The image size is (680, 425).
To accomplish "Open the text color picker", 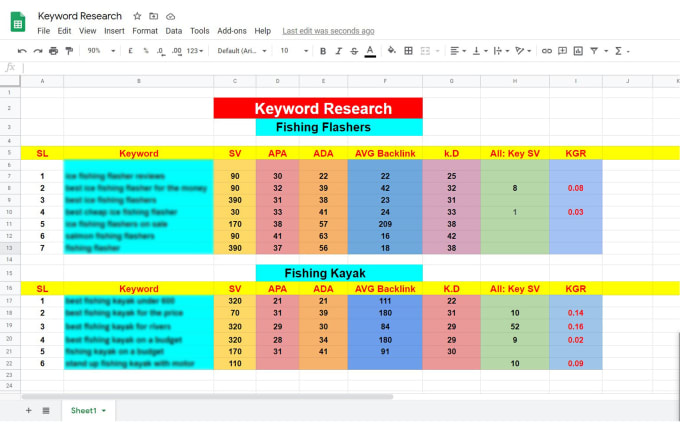I will [x=370, y=51].
